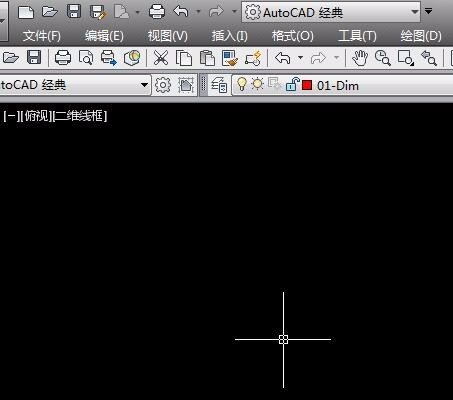Print from the Quick Access toolbar
The image size is (453, 400).
click(x=157, y=12)
